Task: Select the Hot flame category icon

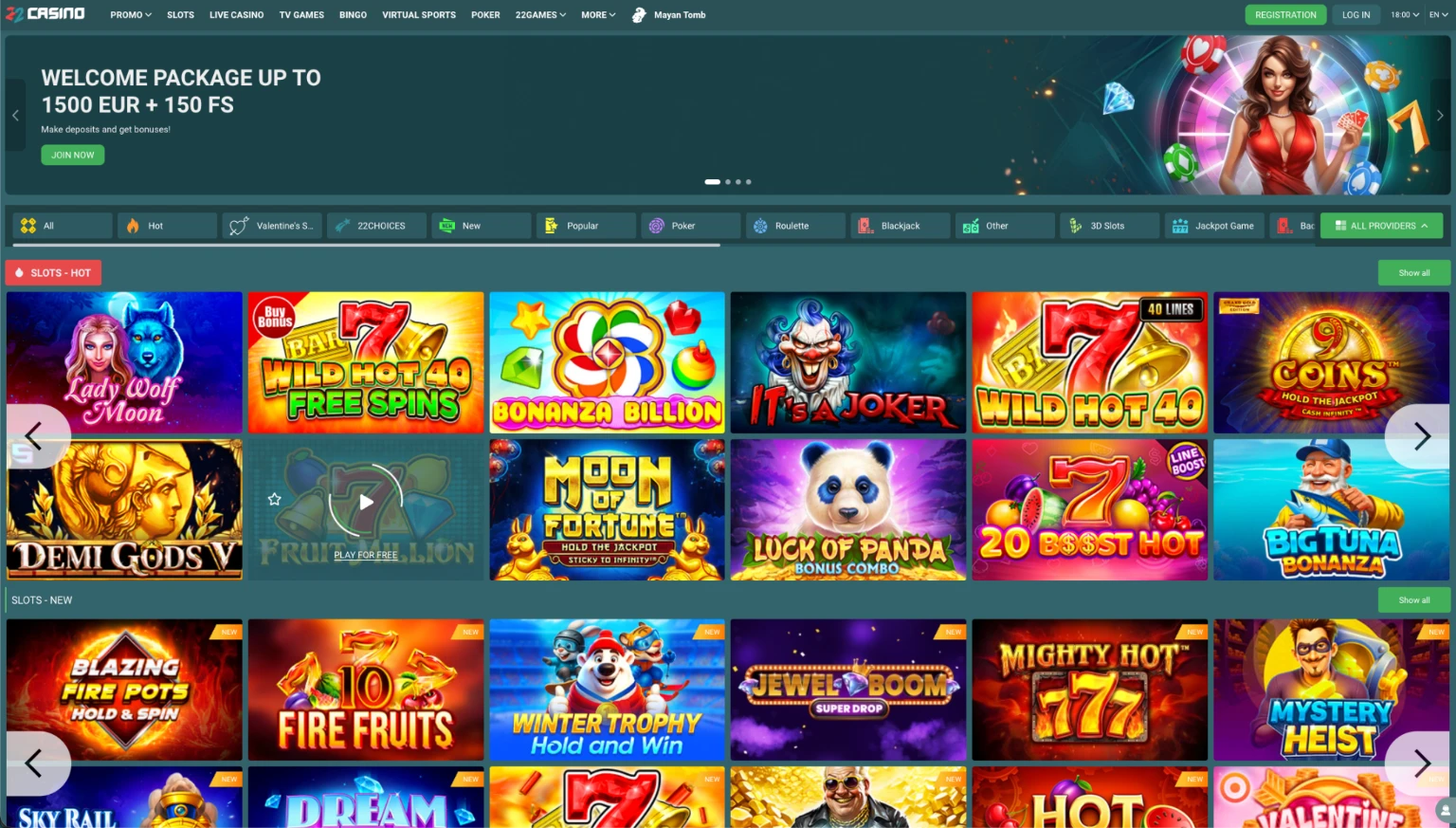Action: pos(132,225)
